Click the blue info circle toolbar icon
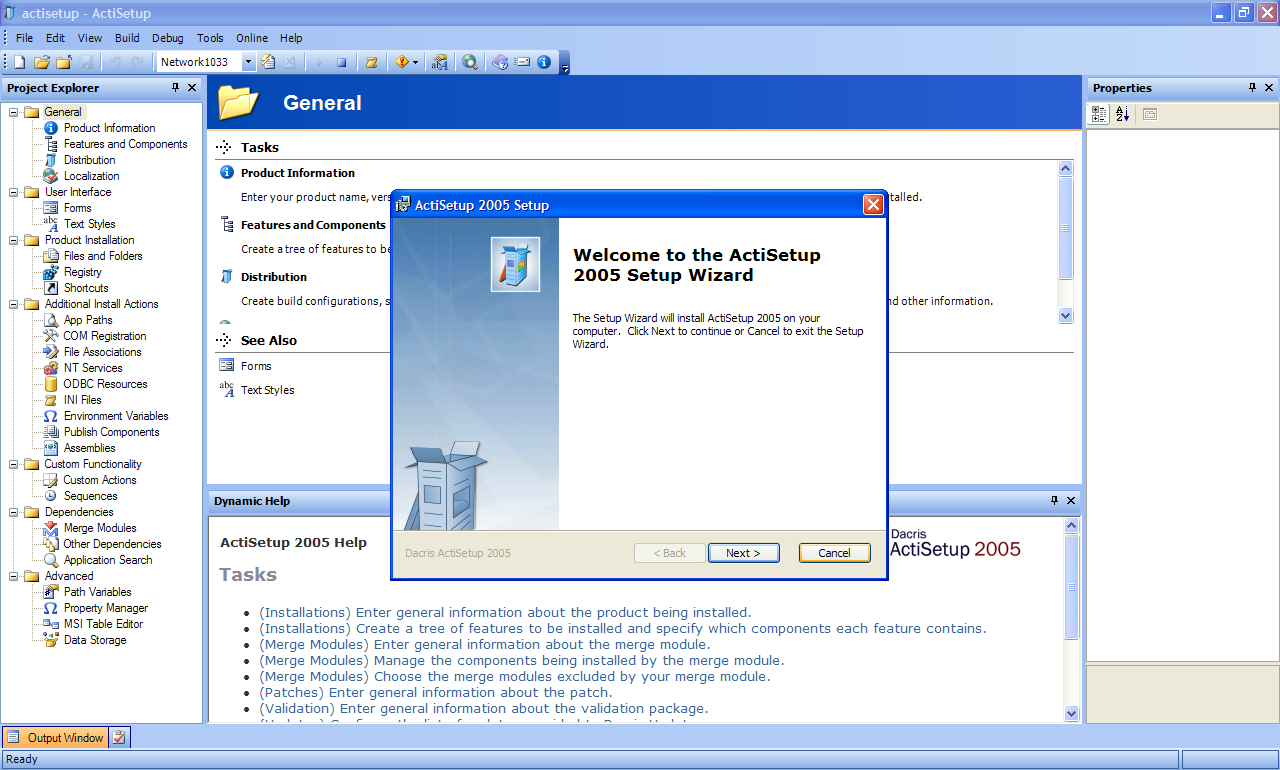Image resolution: width=1280 pixels, height=770 pixels. [x=544, y=62]
